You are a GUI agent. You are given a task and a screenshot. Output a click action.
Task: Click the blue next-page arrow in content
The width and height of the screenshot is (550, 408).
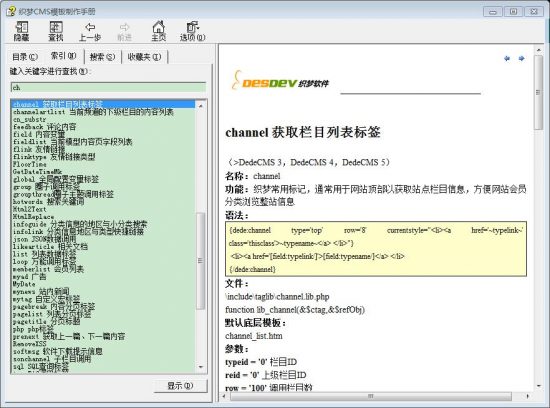522,58
